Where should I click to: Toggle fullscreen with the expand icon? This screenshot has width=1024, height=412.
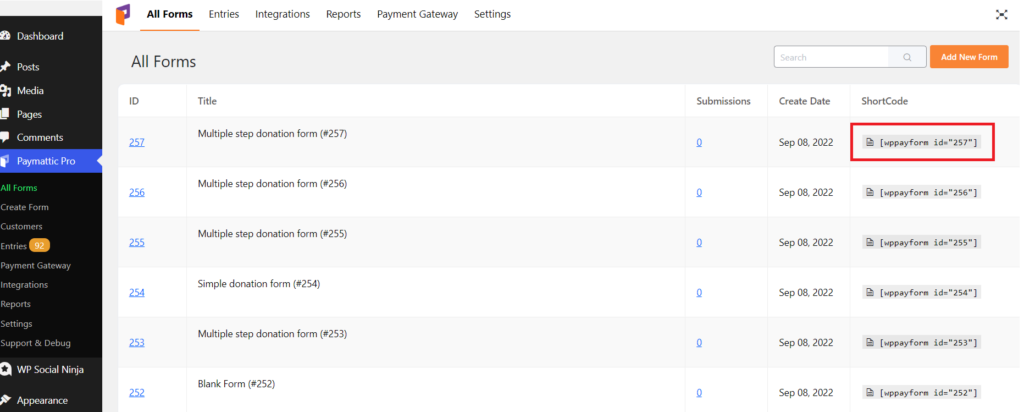tap(1001, 14)
